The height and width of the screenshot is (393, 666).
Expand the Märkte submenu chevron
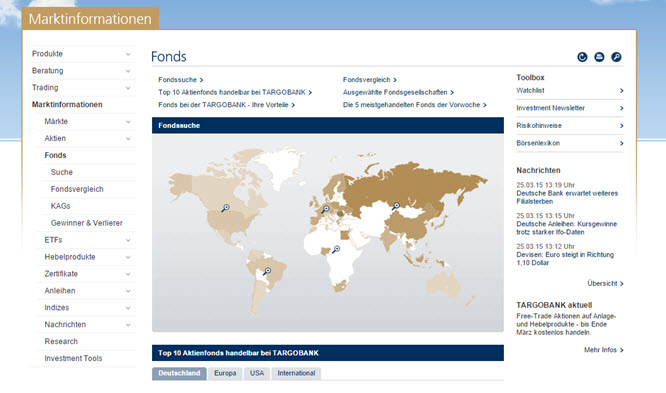(128, 122)
